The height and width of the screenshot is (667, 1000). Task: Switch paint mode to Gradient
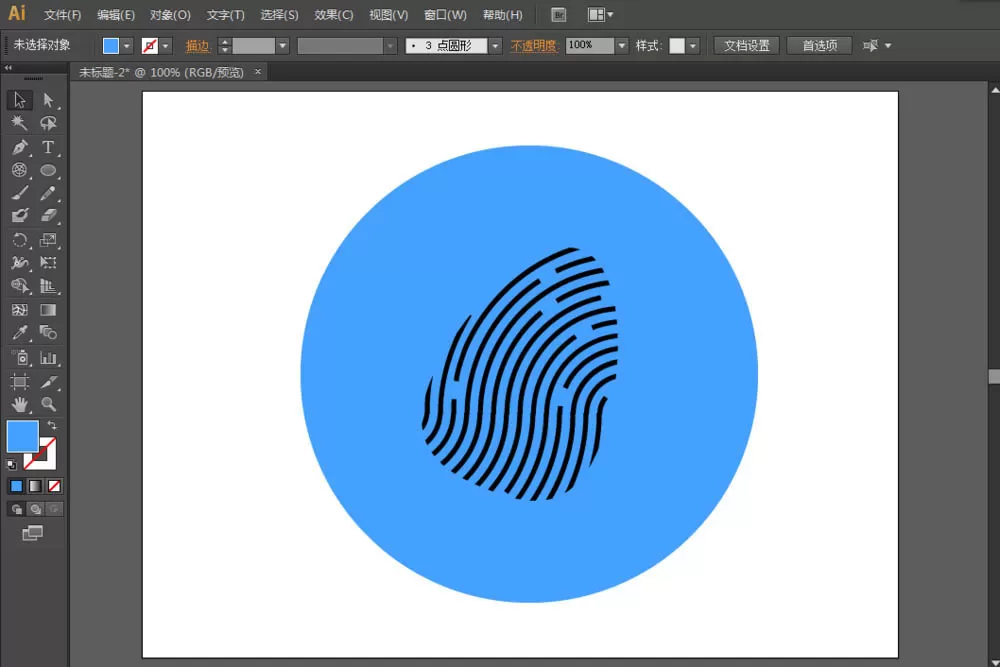35,487
